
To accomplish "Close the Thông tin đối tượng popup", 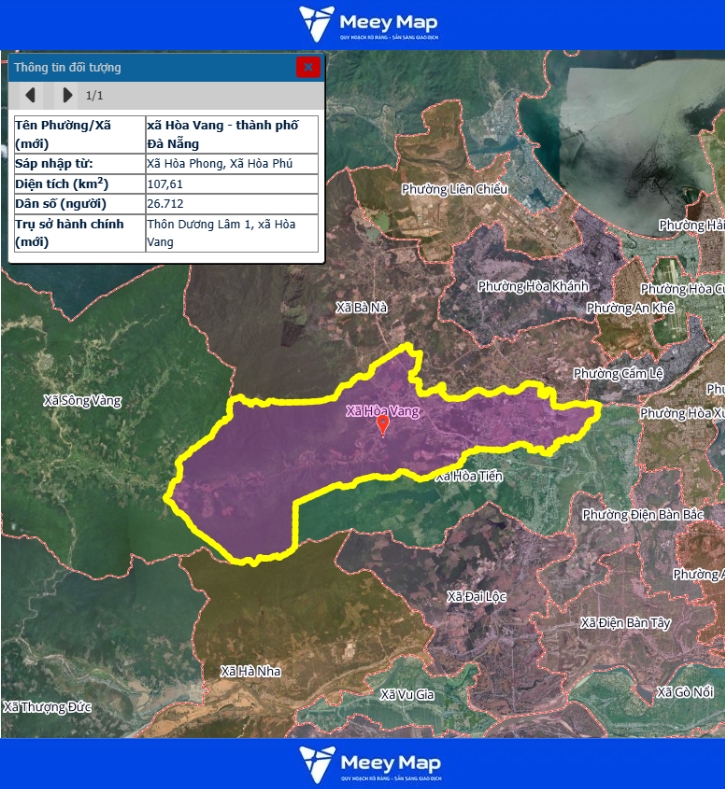I will pyautogui.click(x=308, y=67).
